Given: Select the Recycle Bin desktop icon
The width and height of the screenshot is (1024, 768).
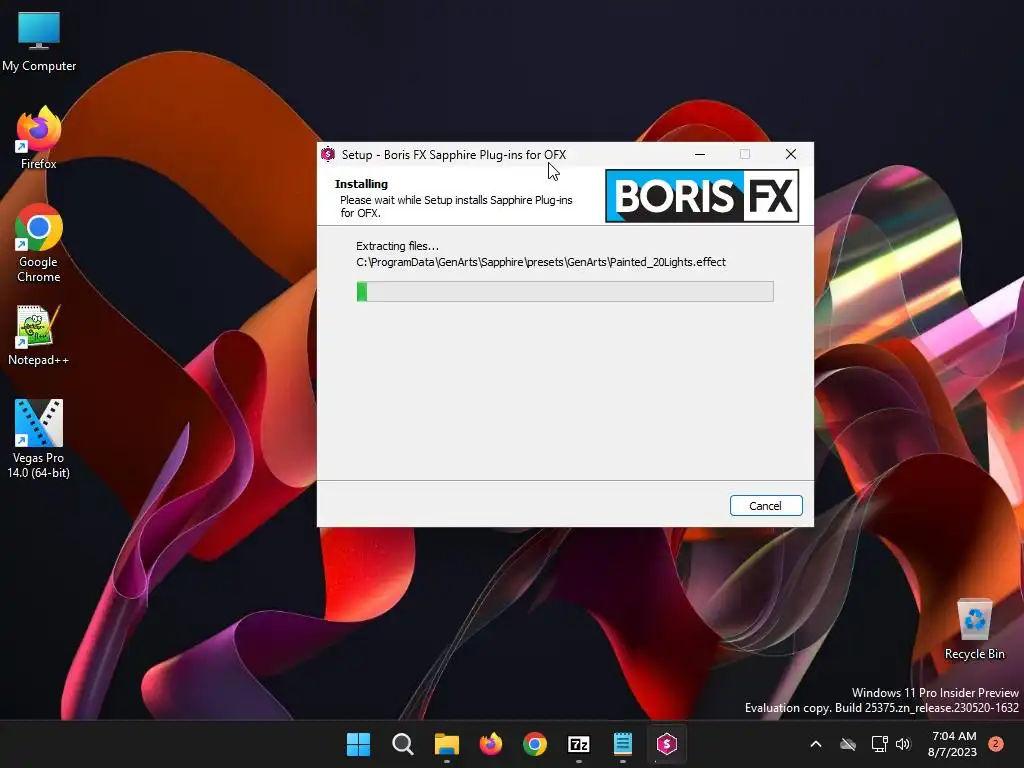Looking at the screenshot, I should [x=974, y=629].
